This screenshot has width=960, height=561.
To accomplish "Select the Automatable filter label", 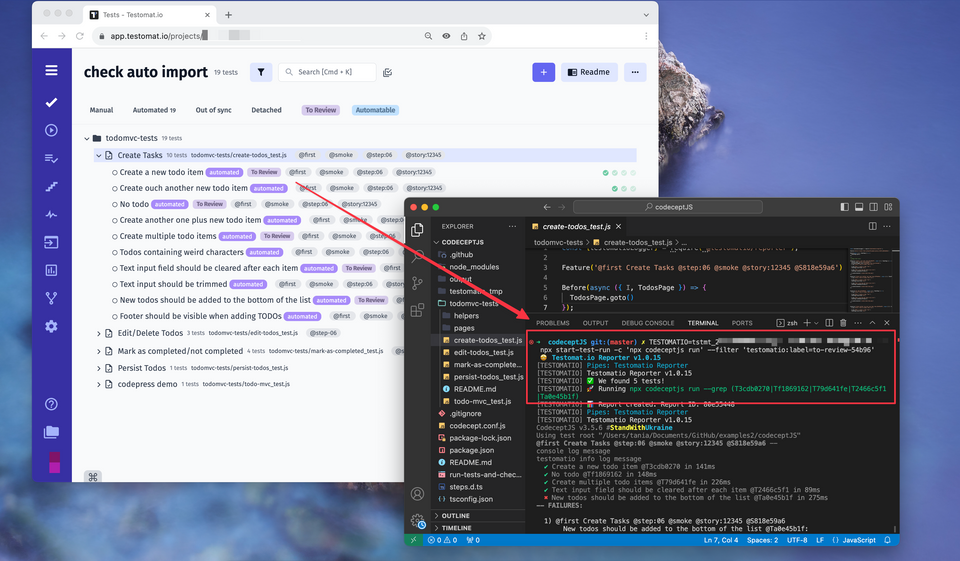I will point(375,110).
